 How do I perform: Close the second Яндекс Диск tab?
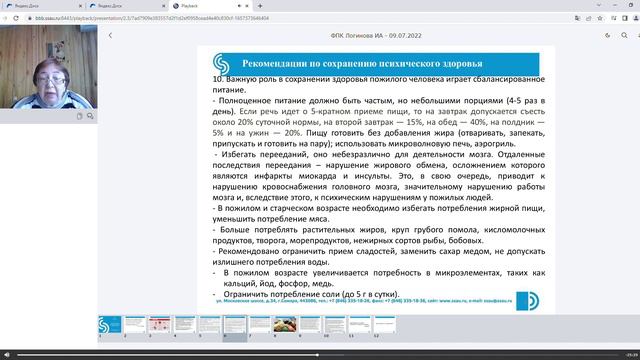(164, 6)
